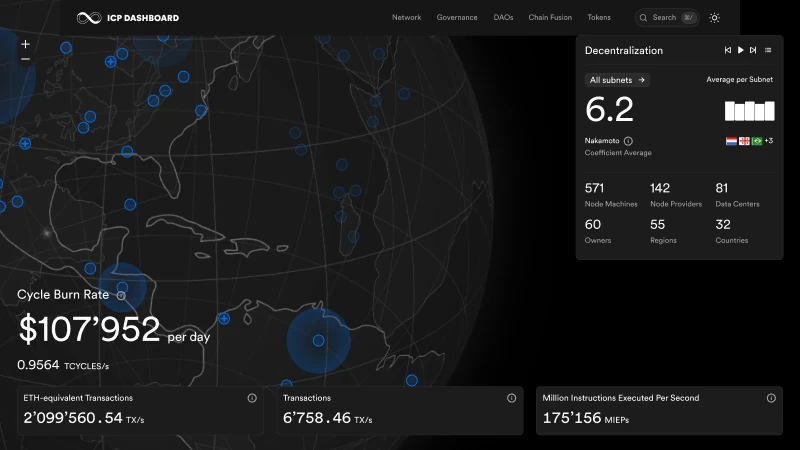The image size is (800, 450).
Task: Click the 2'099'560.54 TX/s value
Action: pos(84,418)
